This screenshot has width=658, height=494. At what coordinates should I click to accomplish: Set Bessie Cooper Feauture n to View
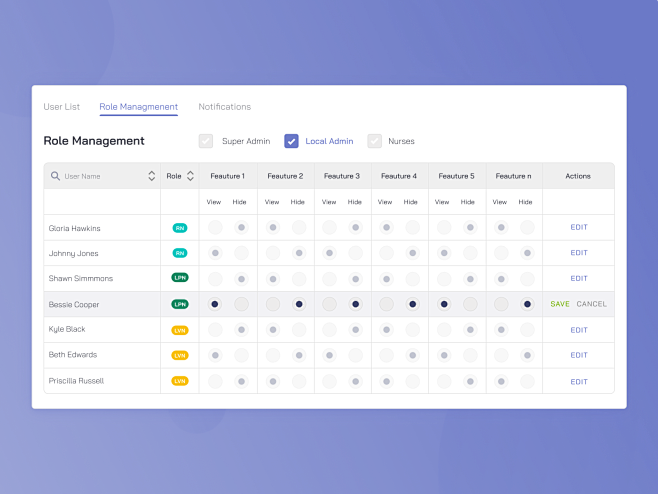click(501, 304)
